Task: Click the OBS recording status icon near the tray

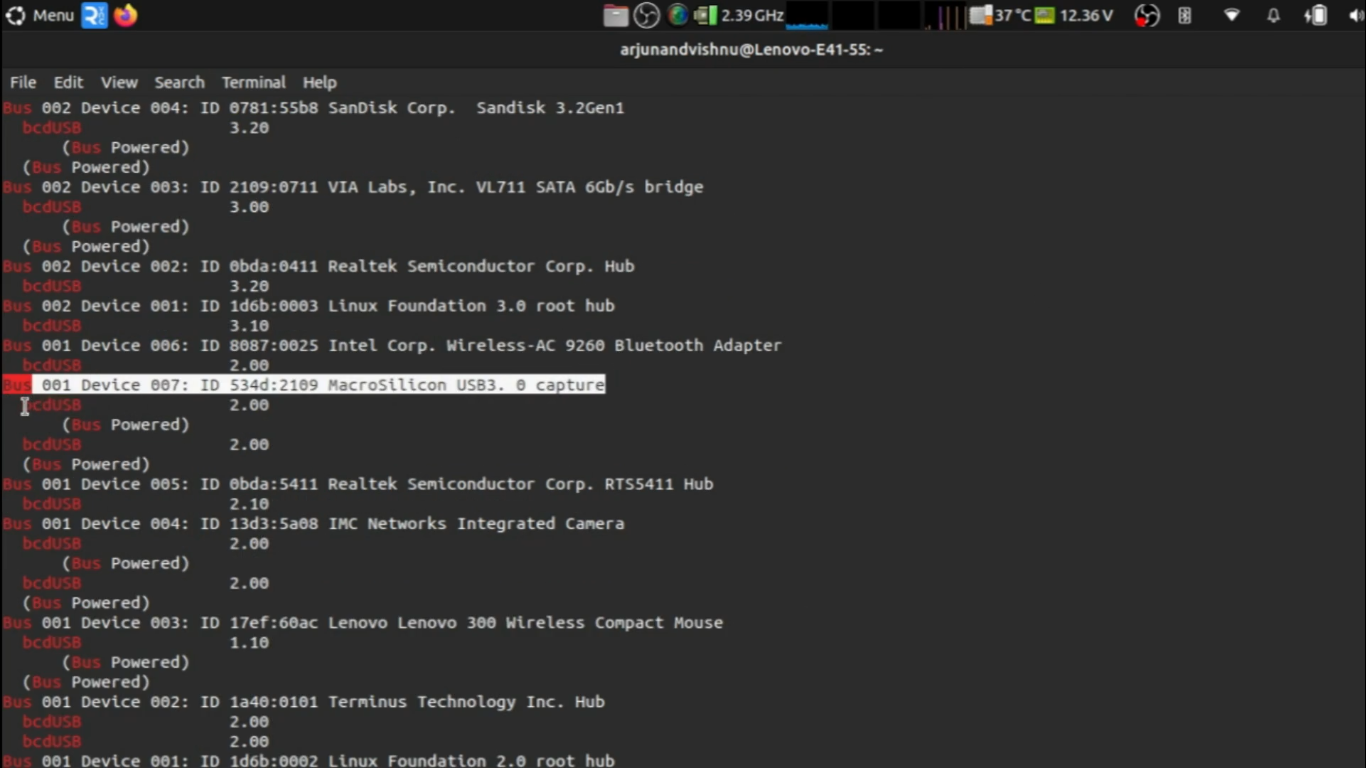Action: point(1146,15)
